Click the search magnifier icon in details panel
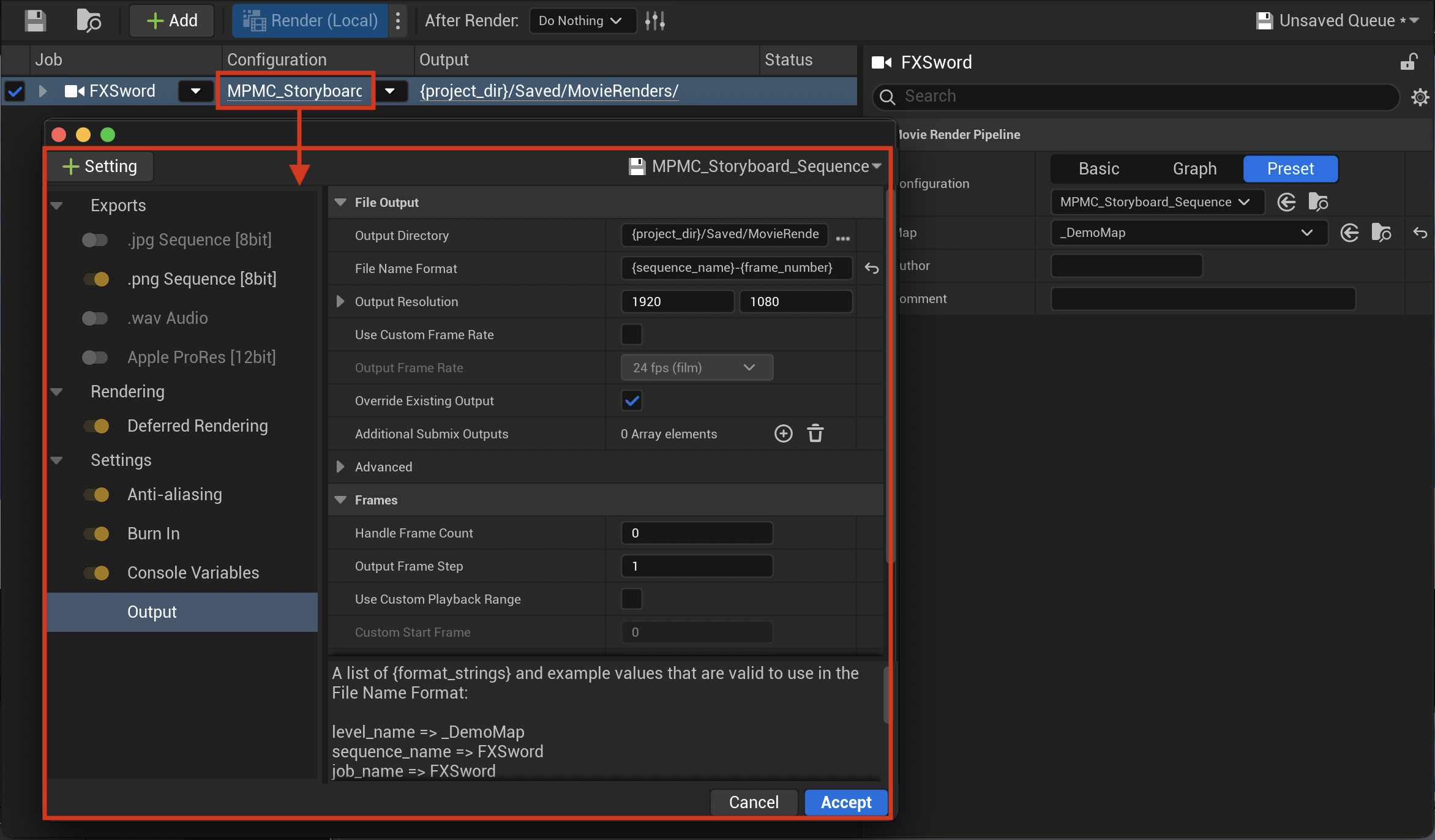Image resolution: width=1435 pixels, height=840 pixels. click(x=887, y=97)
